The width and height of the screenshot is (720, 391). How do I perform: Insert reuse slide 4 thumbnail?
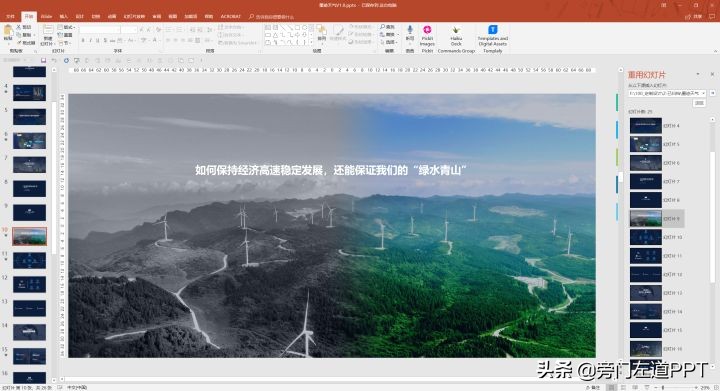pos(646,125)
